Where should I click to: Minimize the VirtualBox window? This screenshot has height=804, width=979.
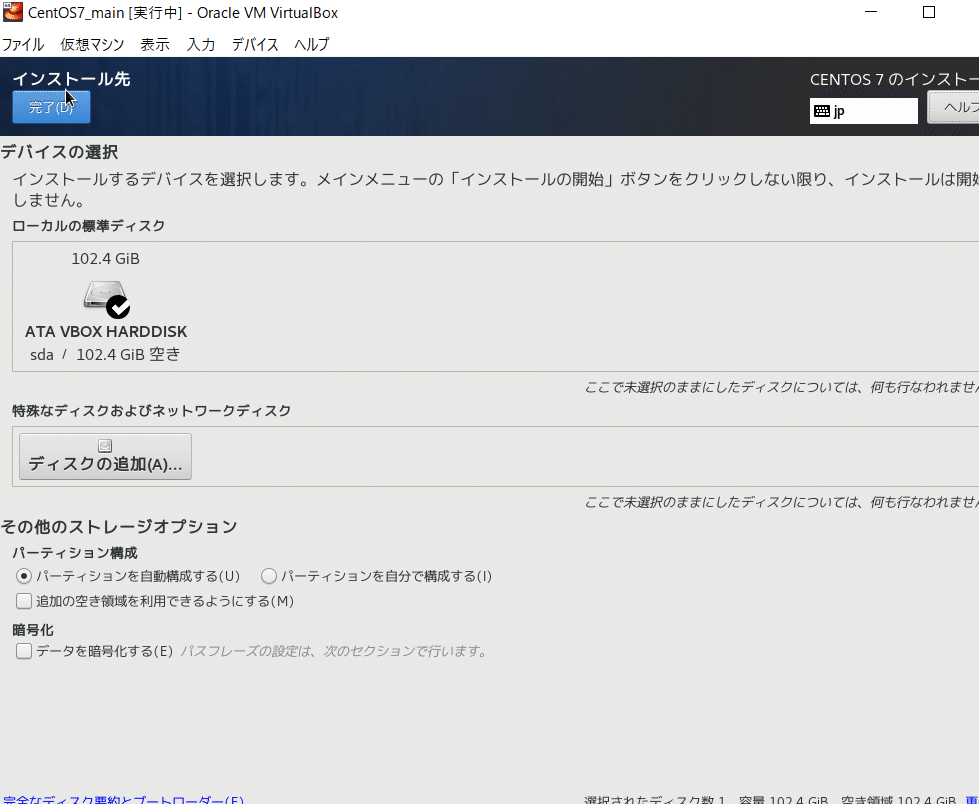(871, 12)
